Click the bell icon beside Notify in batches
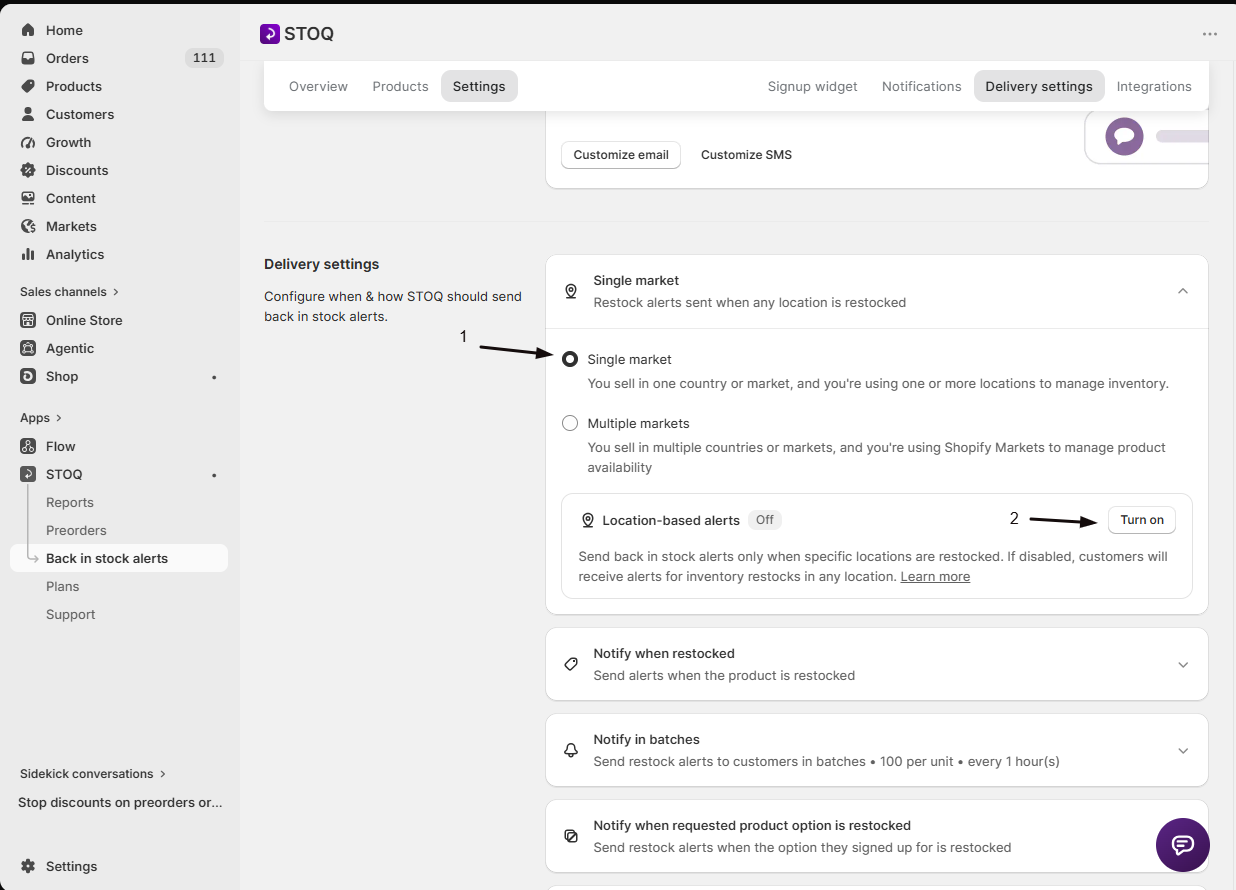Image resolution: width=1236 pixels, height=890 pixels. (571, 750)
